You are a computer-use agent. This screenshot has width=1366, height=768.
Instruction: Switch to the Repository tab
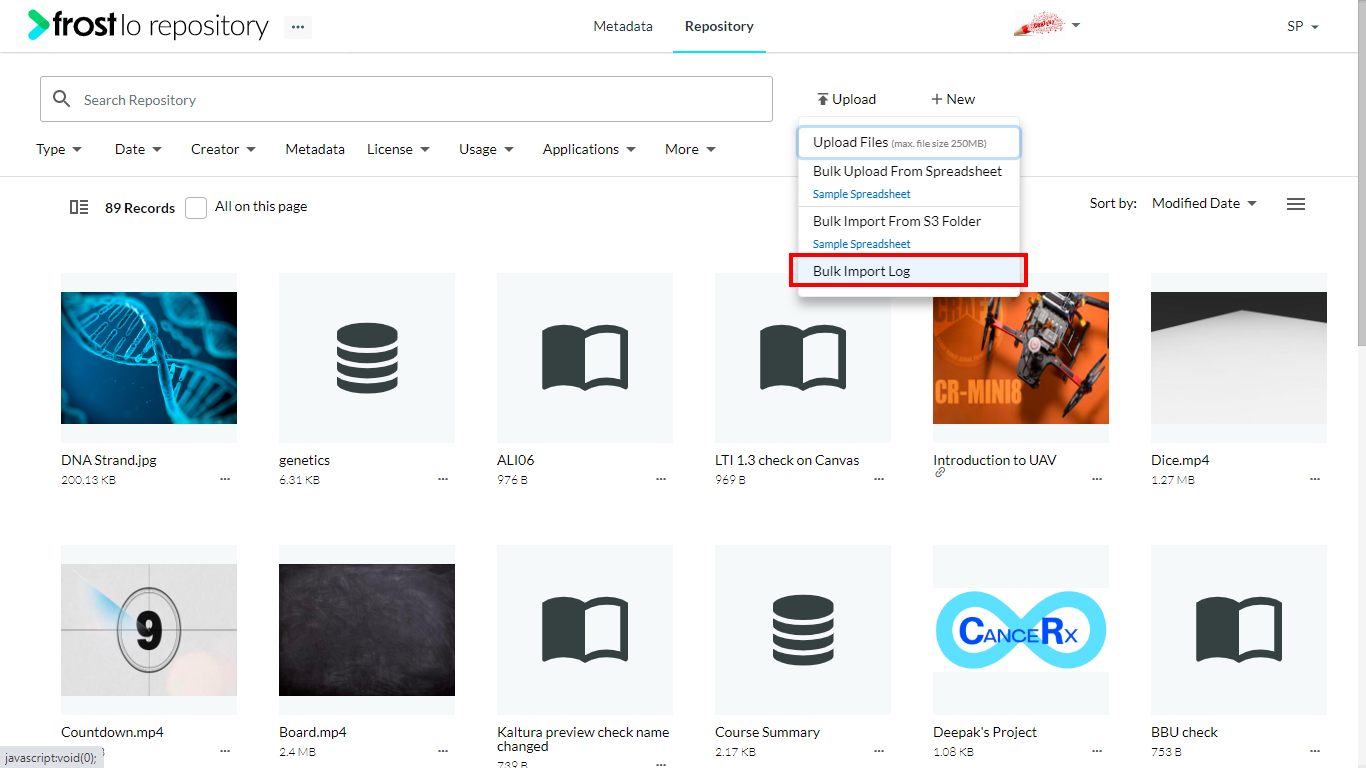click(x=719, y=26)
